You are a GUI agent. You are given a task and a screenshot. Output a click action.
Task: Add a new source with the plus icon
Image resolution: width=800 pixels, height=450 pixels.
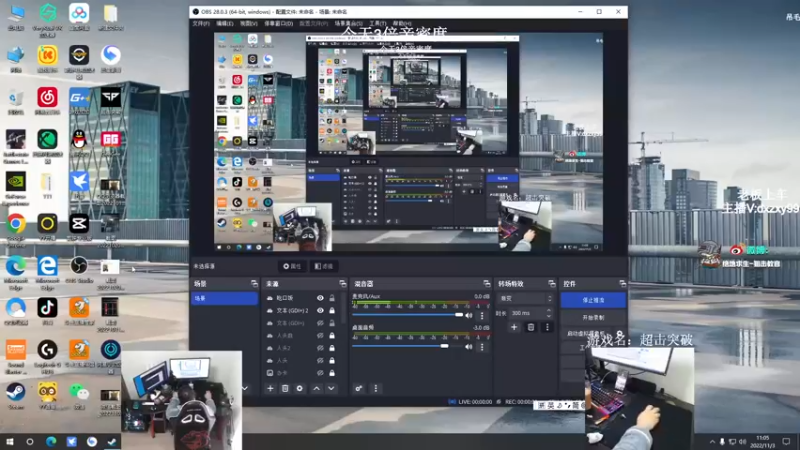tap(270, 388)
